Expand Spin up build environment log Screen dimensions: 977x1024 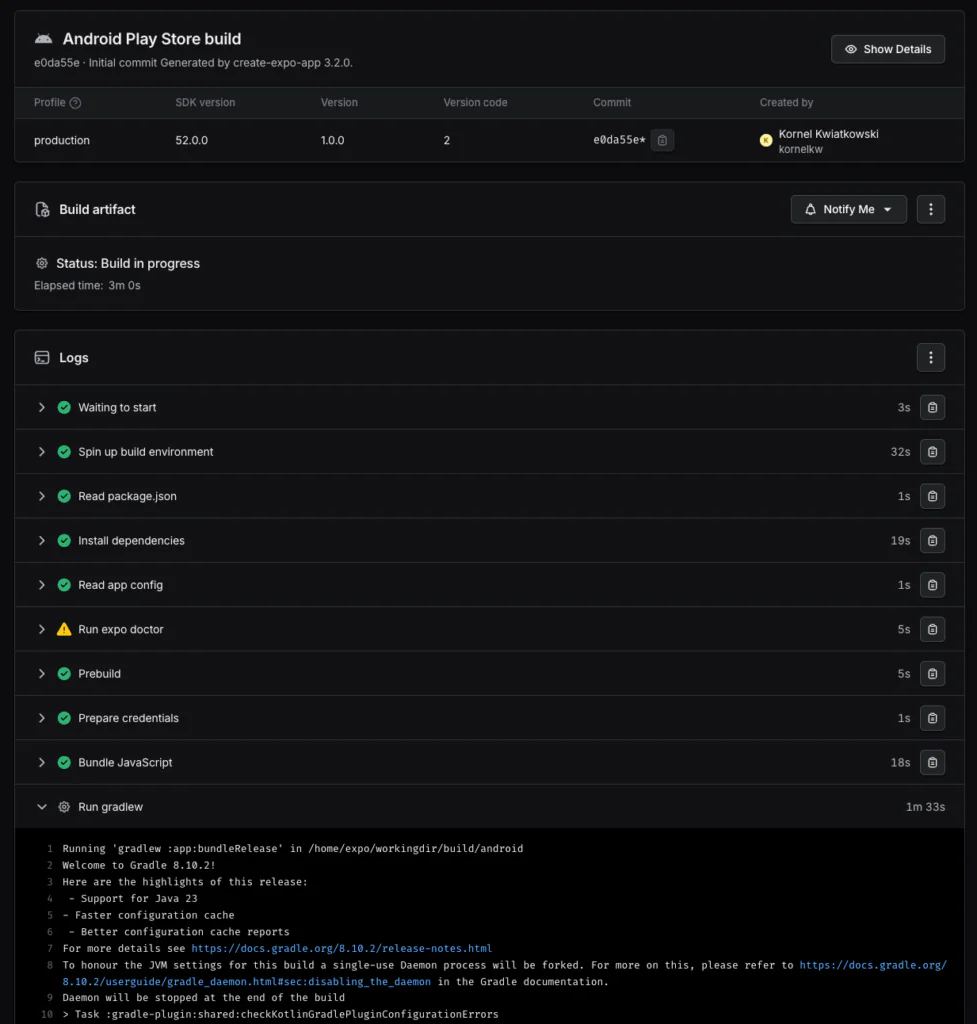[x=42, y=452]
